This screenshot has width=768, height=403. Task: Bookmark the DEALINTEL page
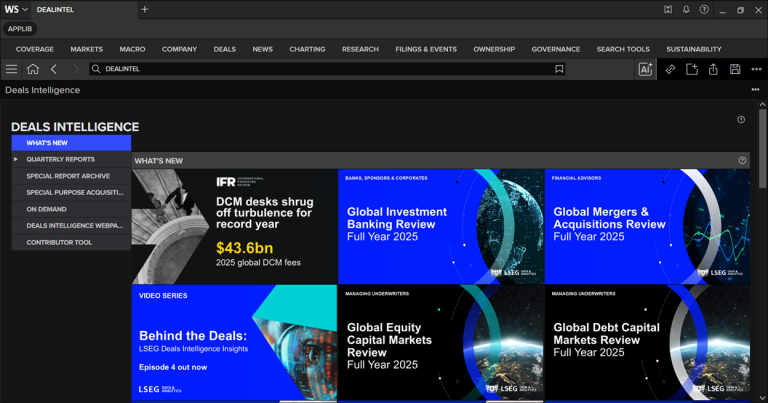[x=559, y=69]
